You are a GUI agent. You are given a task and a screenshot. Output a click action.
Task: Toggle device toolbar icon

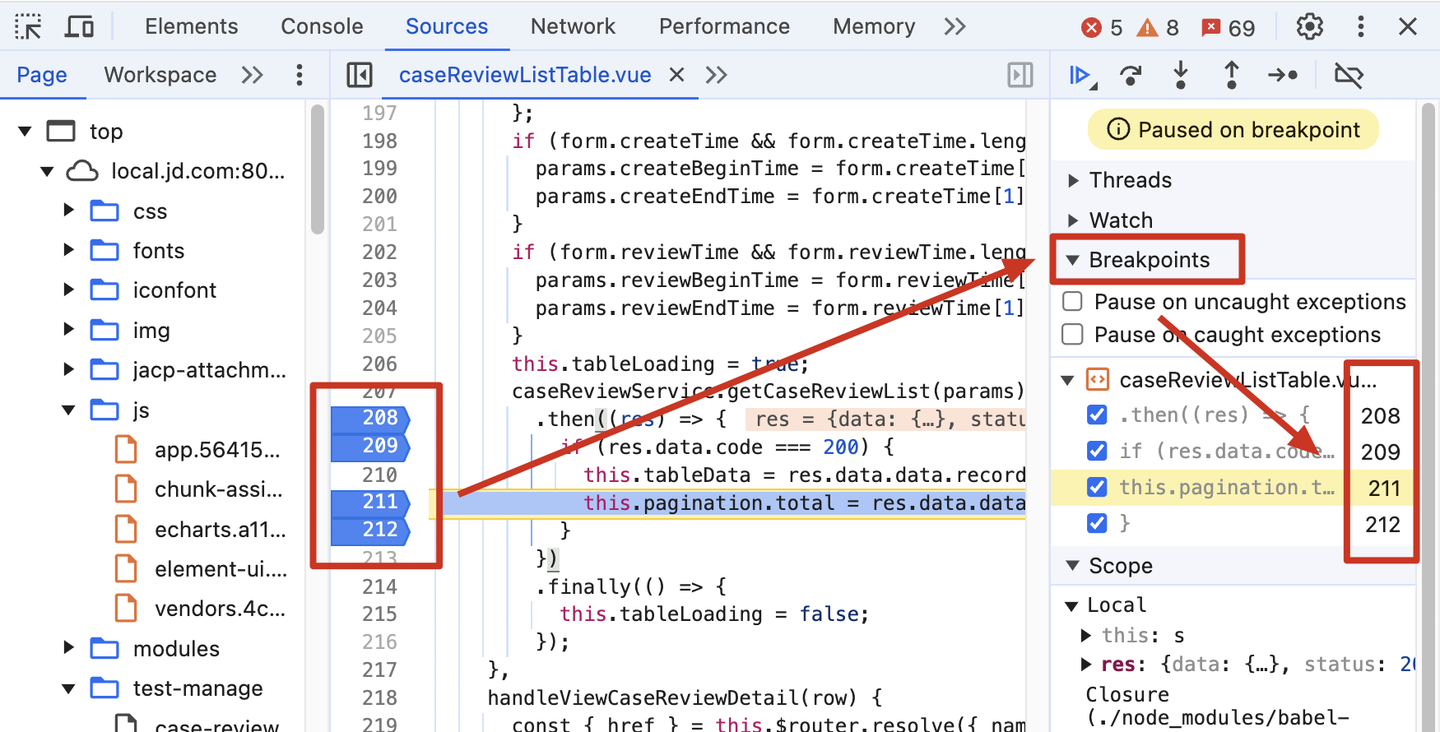(x=79, y=27)
